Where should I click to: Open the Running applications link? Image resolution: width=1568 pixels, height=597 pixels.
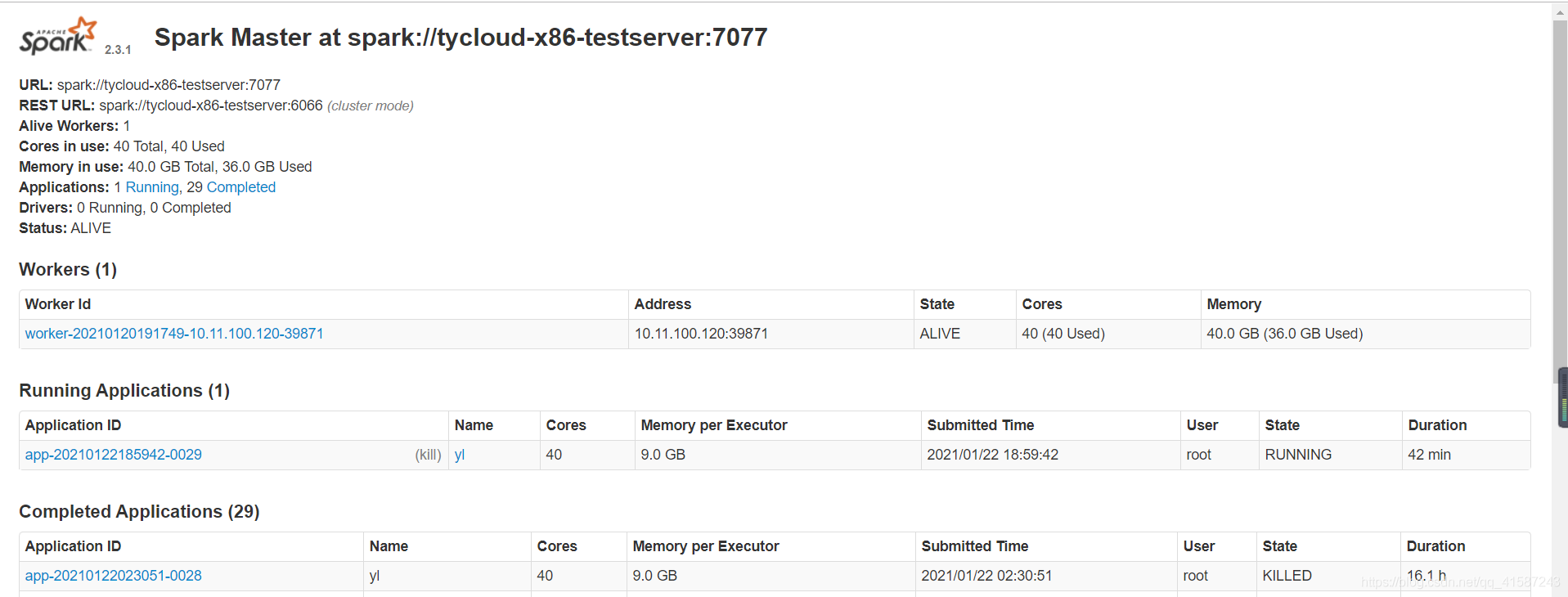[x=152, y=187]
